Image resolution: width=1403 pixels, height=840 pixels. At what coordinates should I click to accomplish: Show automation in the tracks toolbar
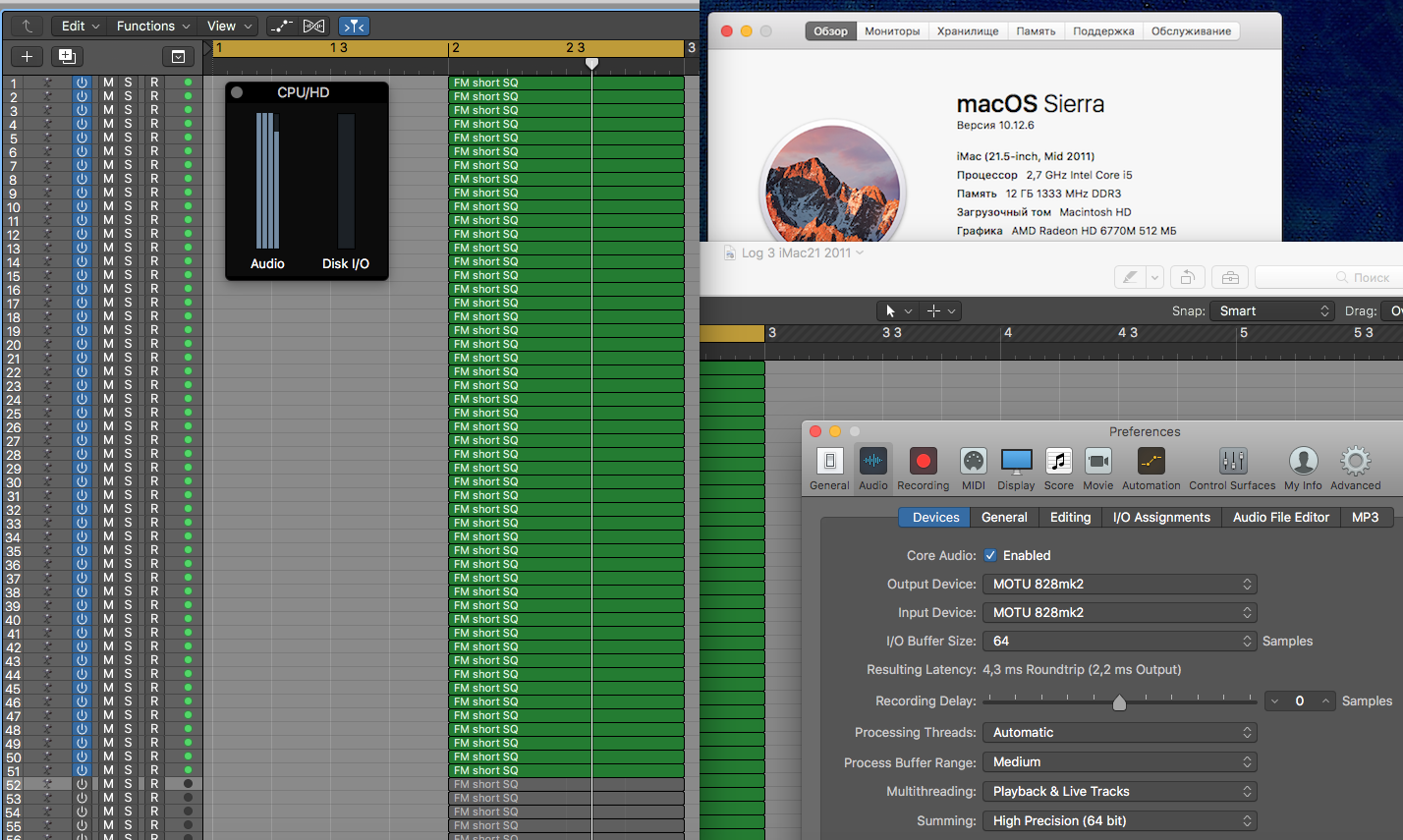pyautogui.click(x=282, y=27)
